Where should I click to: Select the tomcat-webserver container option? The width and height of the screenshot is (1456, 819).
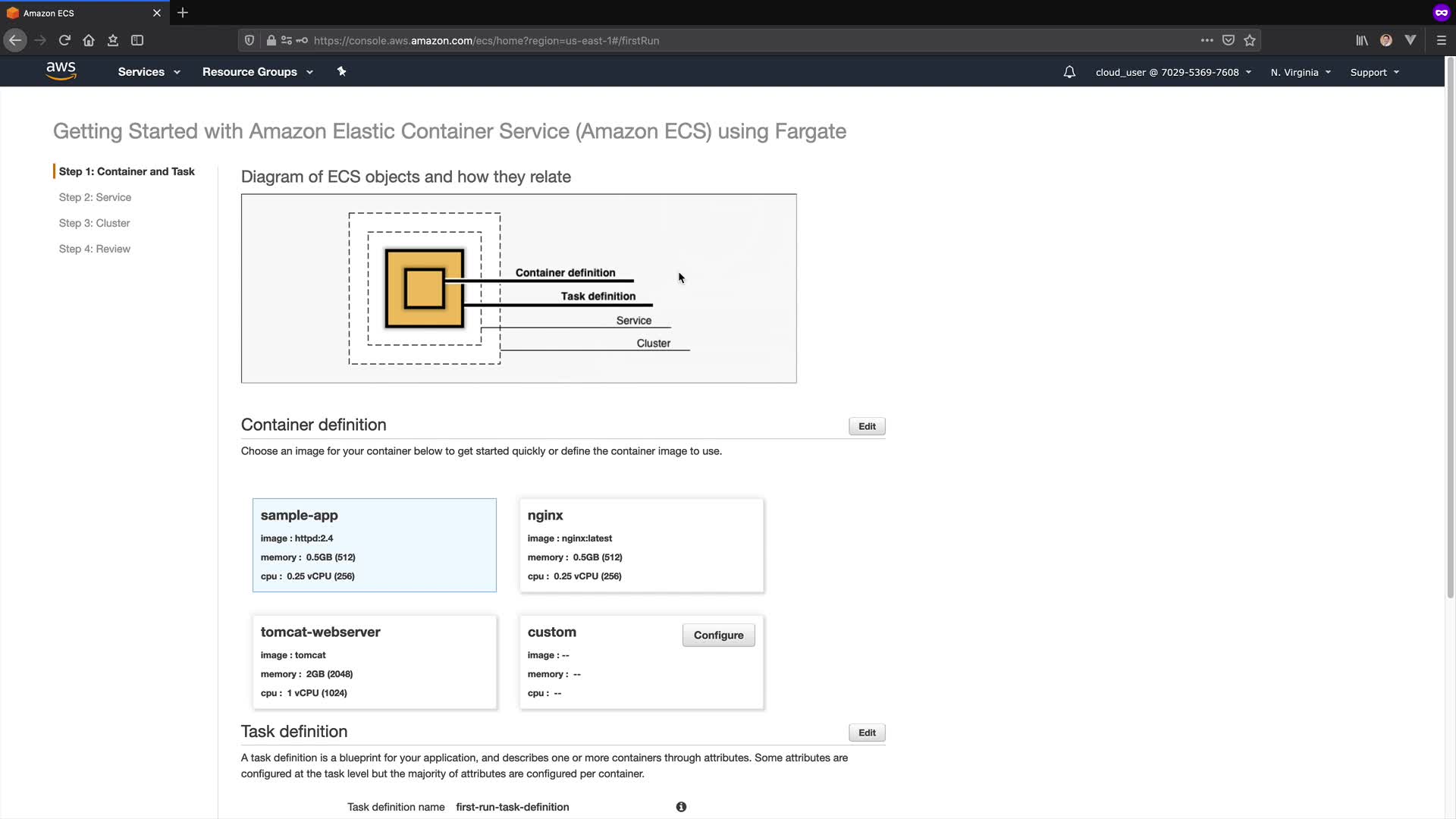tap(375, 661)
